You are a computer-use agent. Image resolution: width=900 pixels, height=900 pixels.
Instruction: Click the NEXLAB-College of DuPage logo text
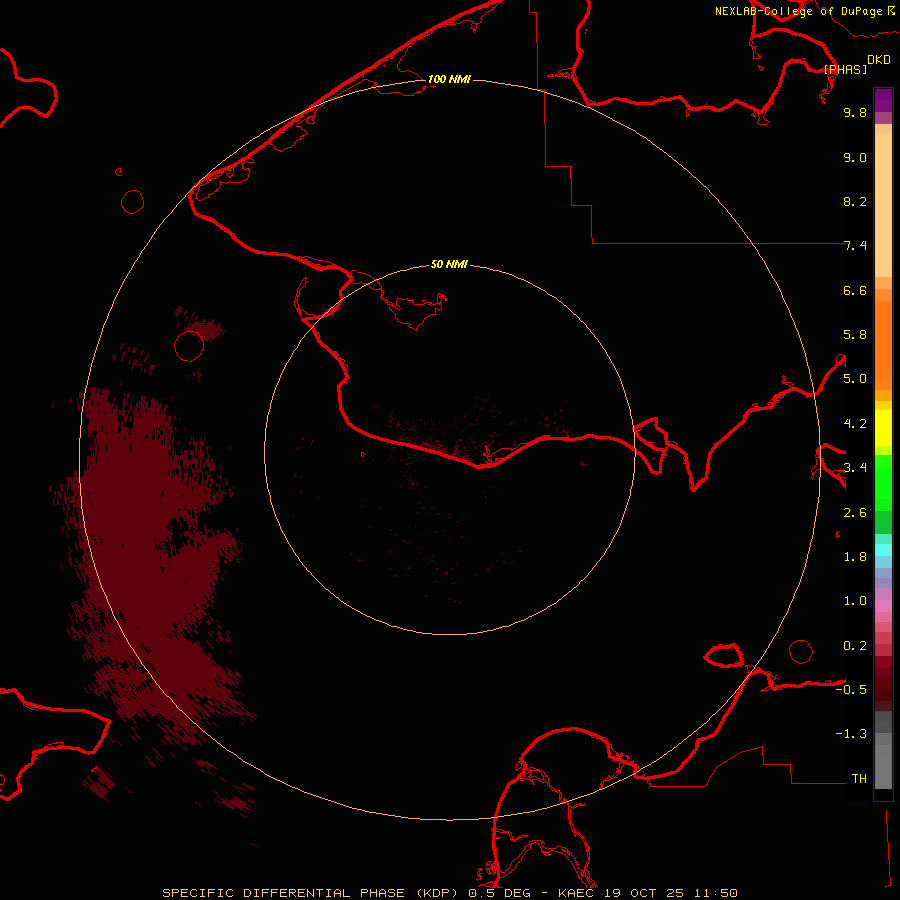pyautogui.click(x=798, y=11)
